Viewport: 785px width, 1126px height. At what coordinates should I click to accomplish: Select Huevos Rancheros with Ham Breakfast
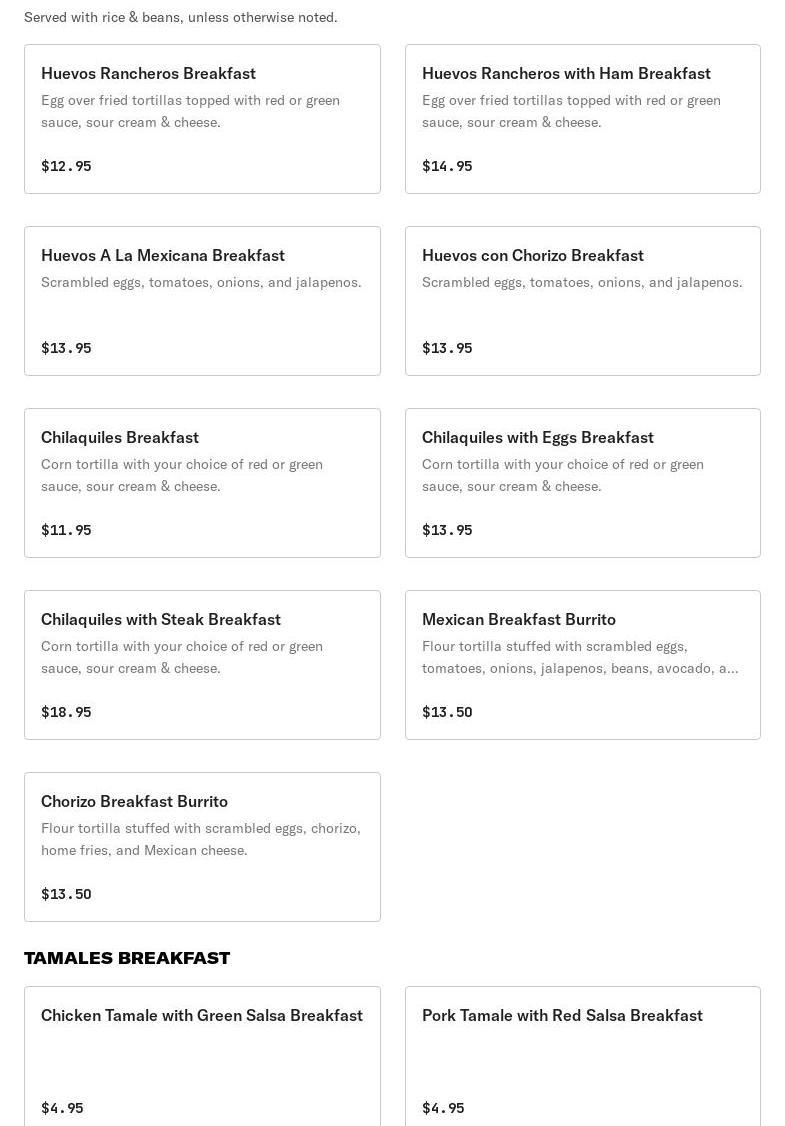pyautogui.click(x=582, y=119)
